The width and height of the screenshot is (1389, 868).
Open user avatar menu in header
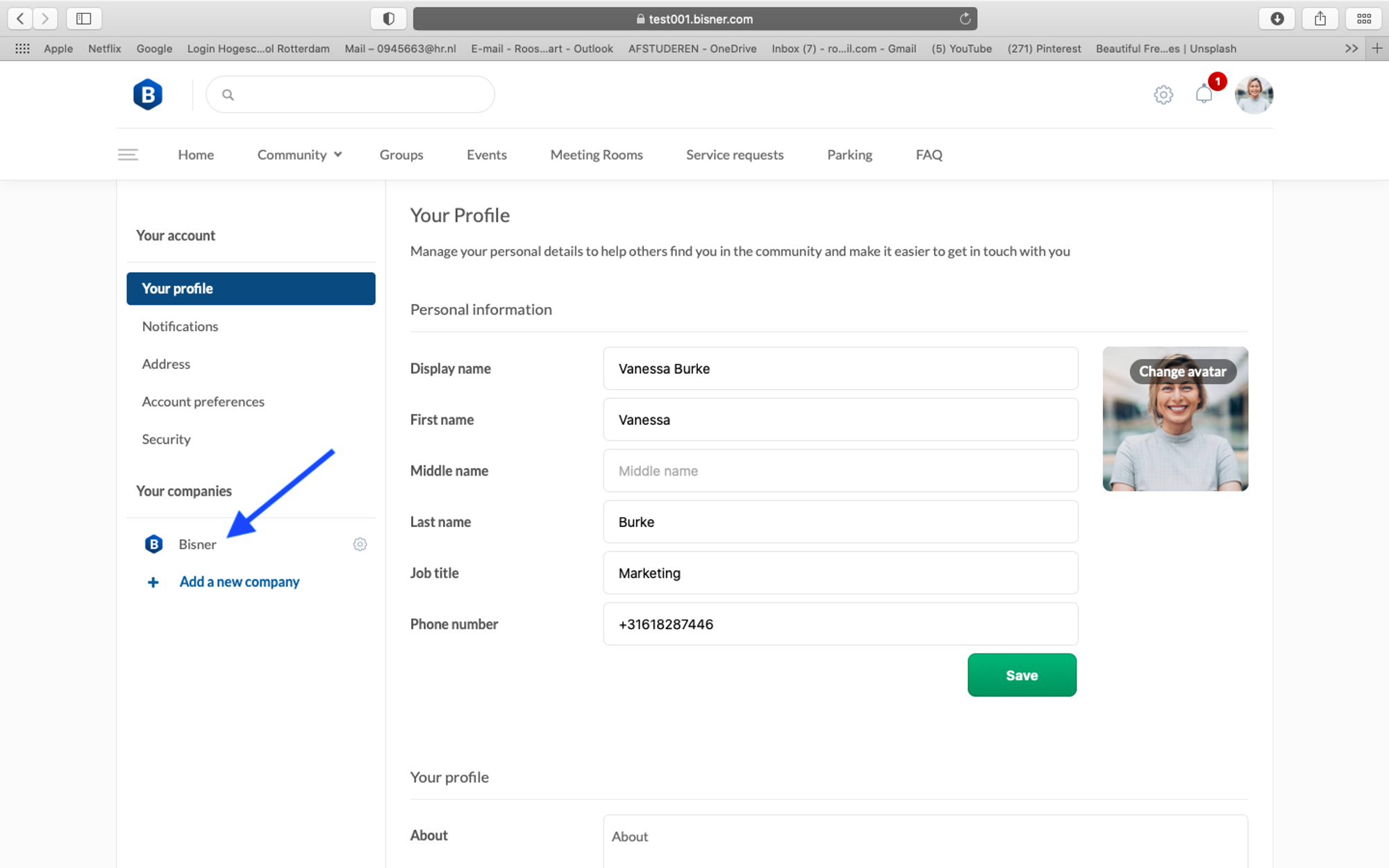1254,94
